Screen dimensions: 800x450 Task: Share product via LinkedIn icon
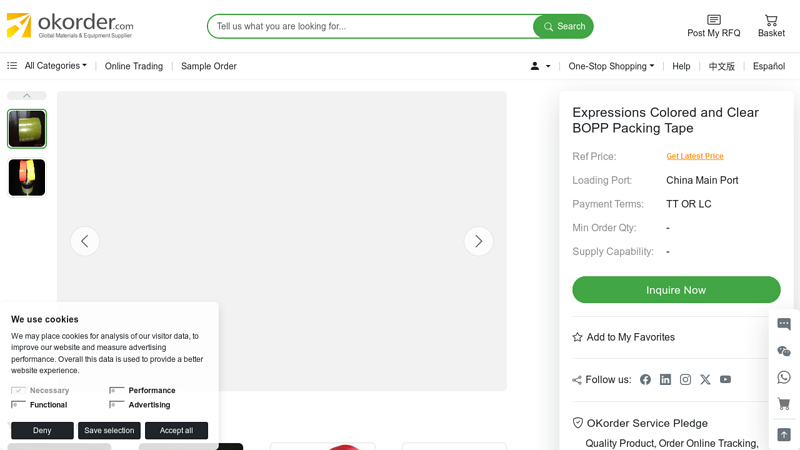click(665, 380)
